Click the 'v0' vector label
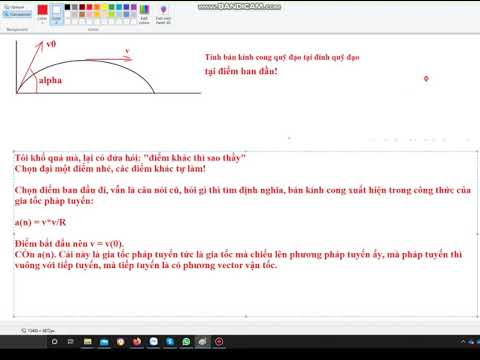This screenshot has width=480, height=360. click(51, 44)
